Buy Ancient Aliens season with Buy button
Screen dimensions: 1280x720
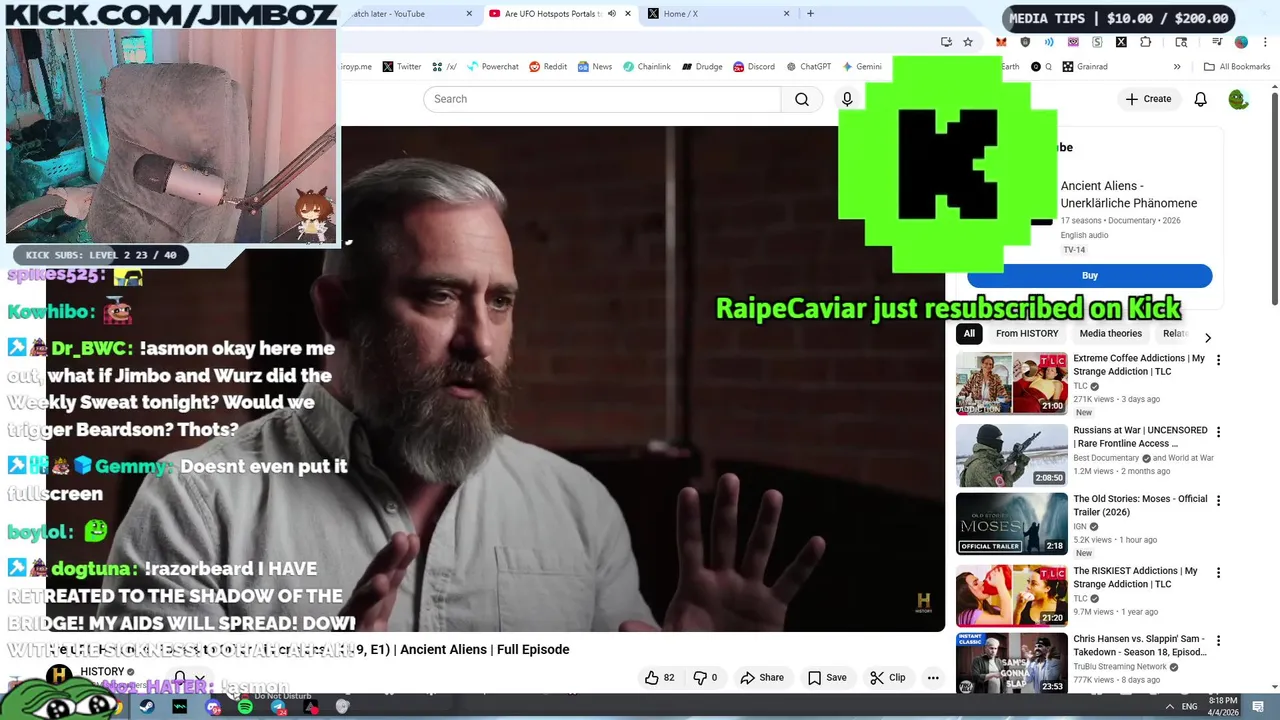click(1090, 276)
